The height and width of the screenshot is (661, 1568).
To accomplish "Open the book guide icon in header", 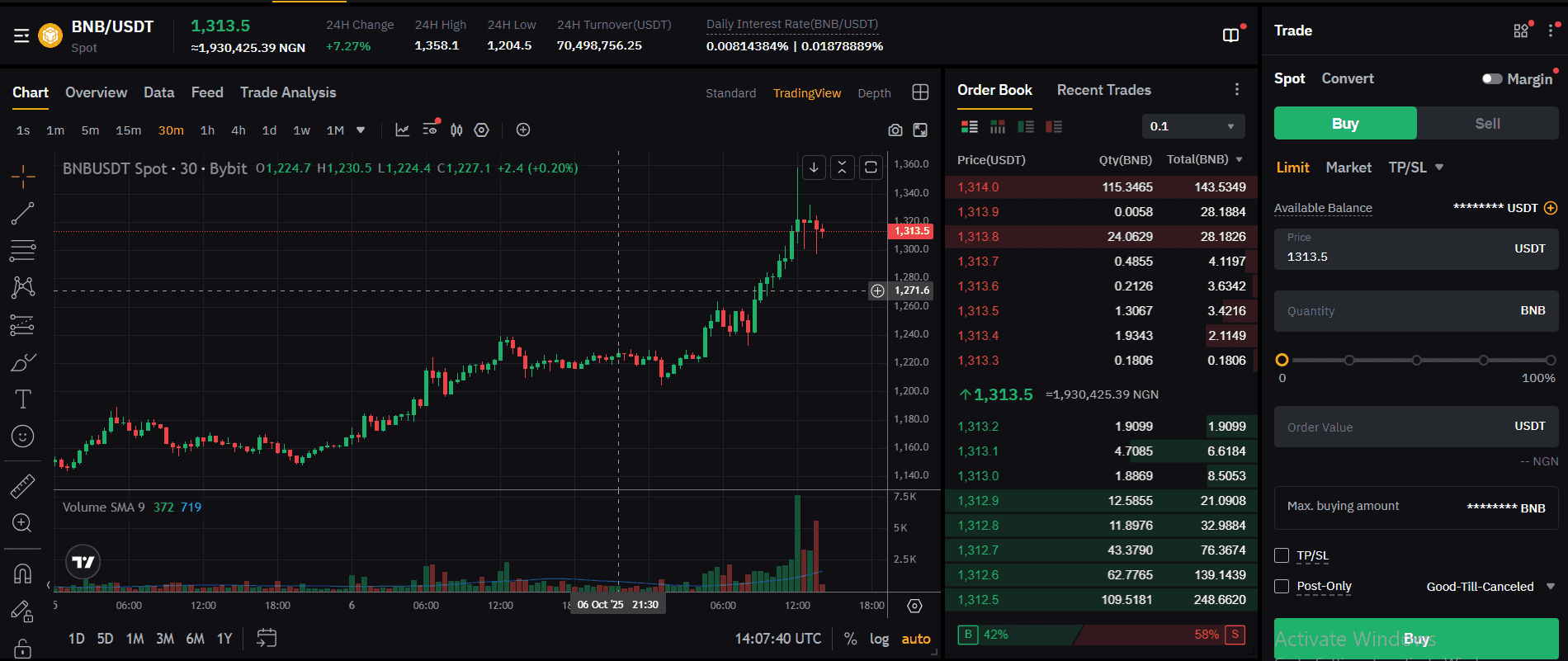I will 1230,35.
